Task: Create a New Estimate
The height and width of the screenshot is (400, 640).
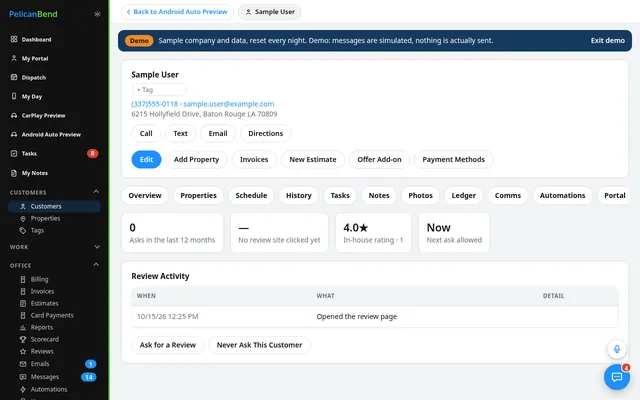Action: pyautogui.click(x=313, y=160)
